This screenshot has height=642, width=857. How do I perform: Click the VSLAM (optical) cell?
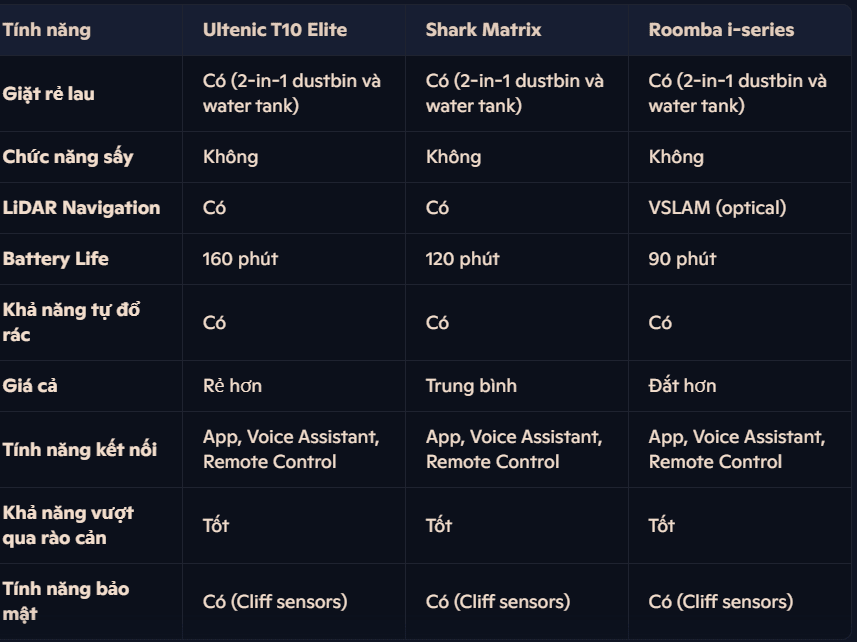pos(717,208)
